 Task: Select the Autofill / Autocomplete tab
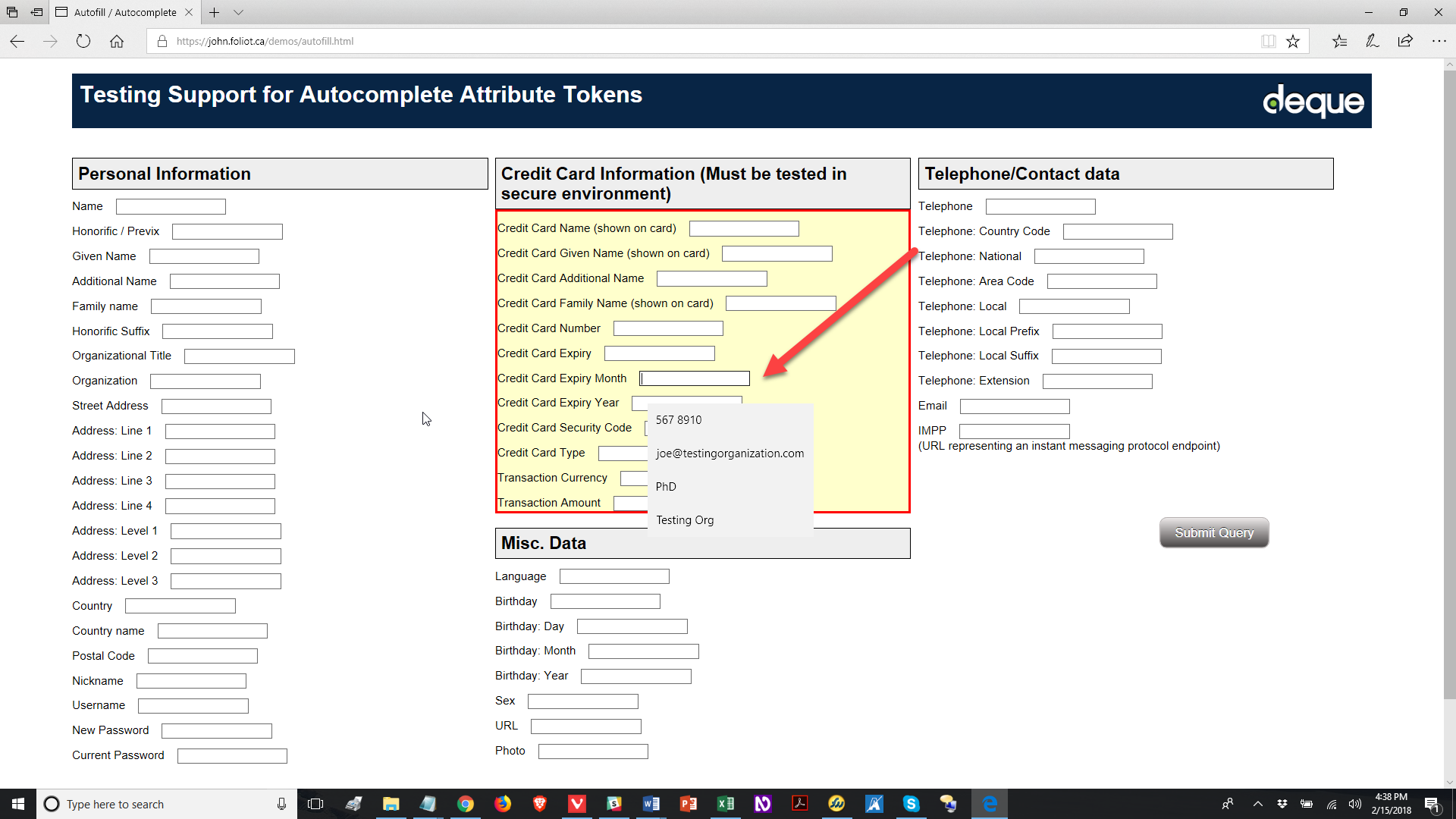click(125, 12)
